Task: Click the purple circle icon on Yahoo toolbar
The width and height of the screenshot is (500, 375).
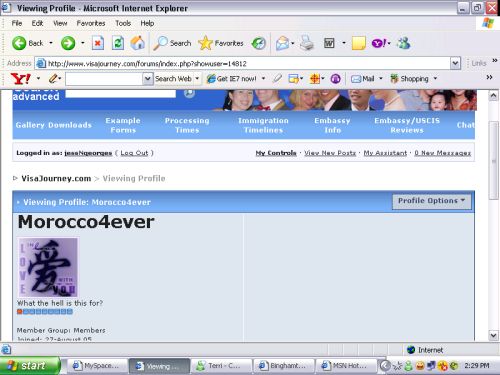Action: pos(335,79)
